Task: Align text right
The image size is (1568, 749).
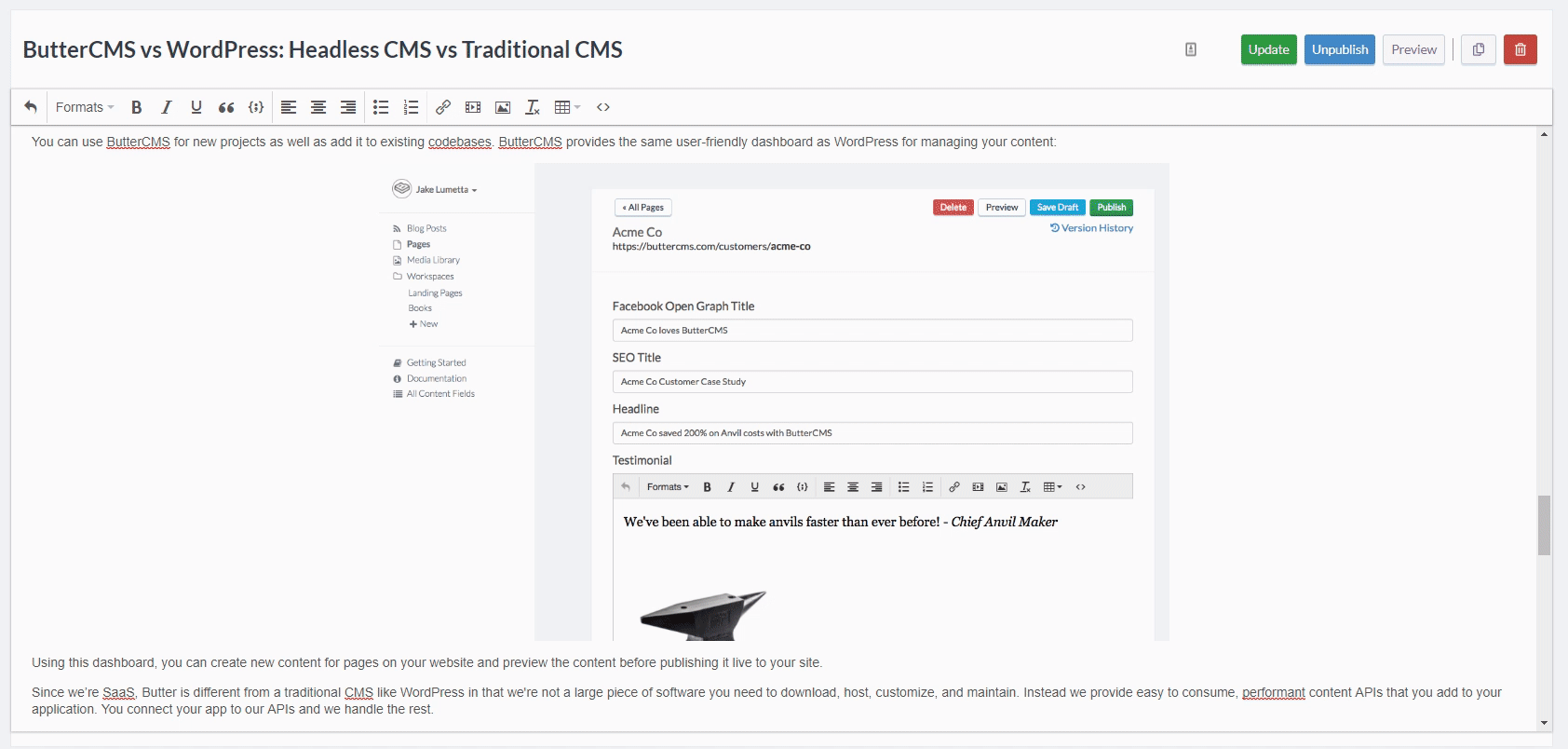Action: coord(348,107)
